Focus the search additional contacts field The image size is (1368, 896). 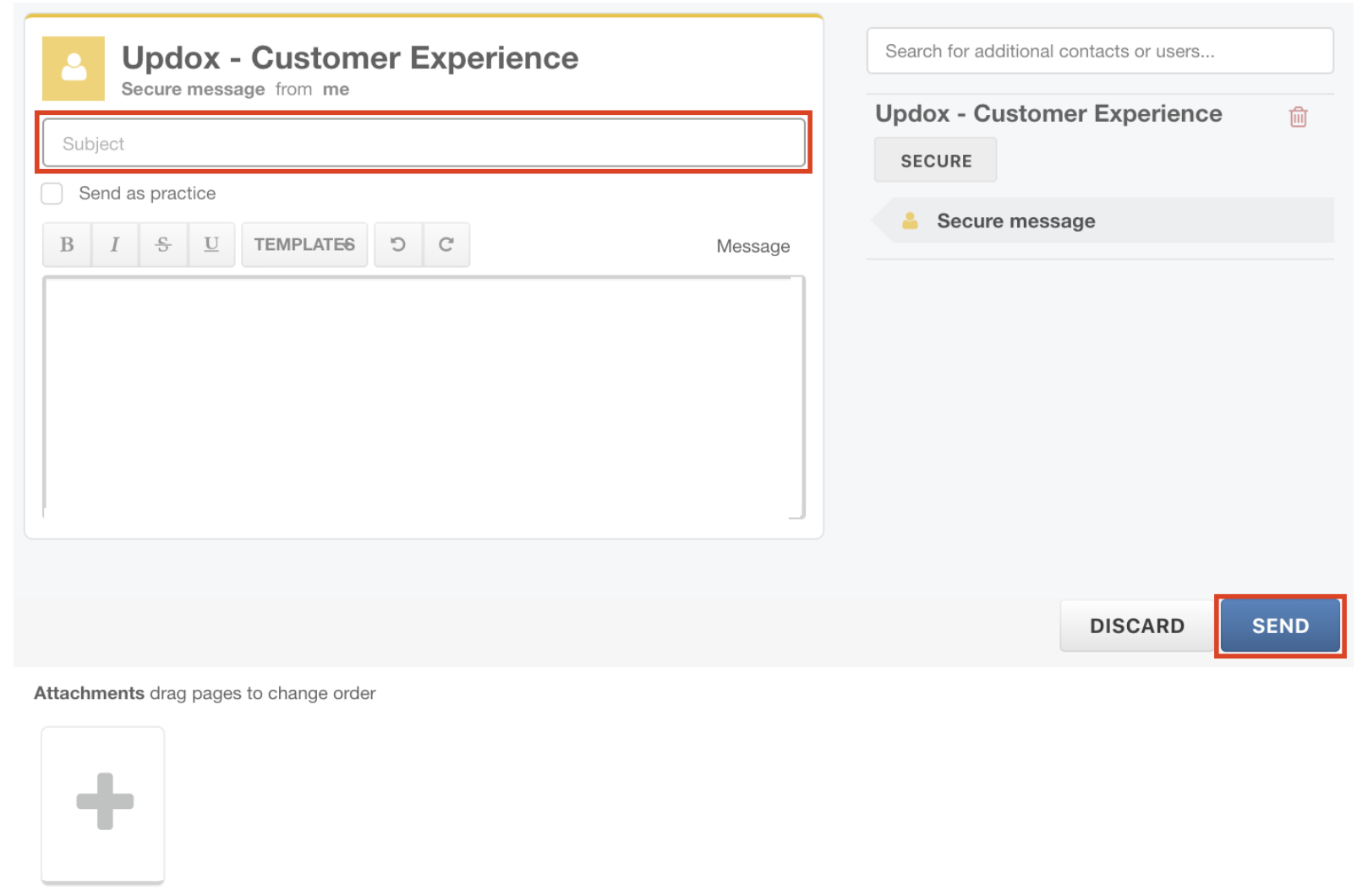pyautogui.click(x=1099, y=52)
